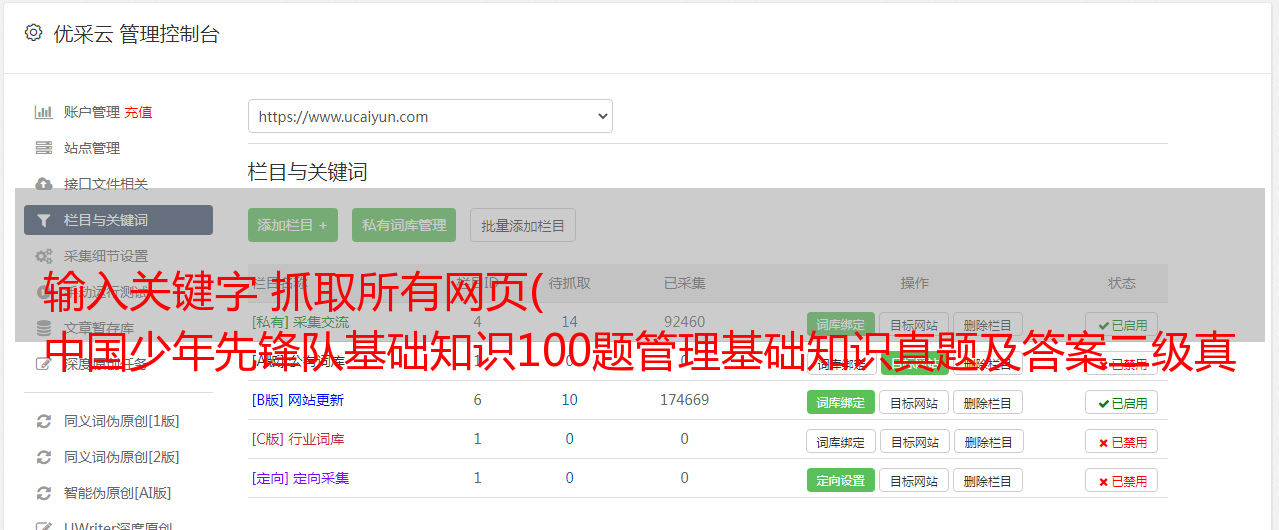
Task: Open 私有词库管理
Action: tap(404, 225)
